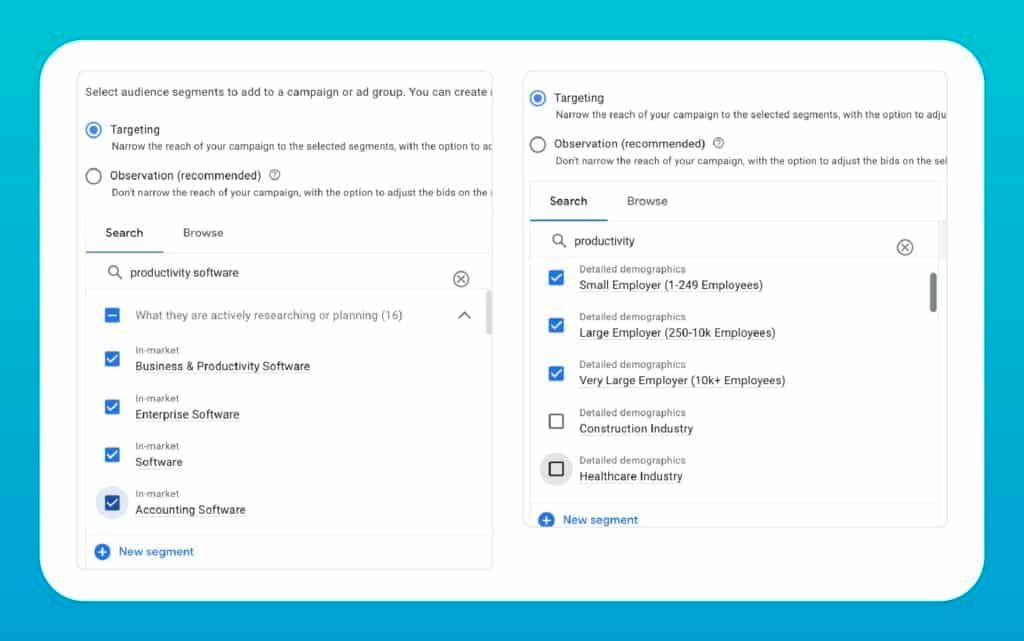Click the plus icon for New segment, left panel
1024x641 pixels.
click(103, 552)
